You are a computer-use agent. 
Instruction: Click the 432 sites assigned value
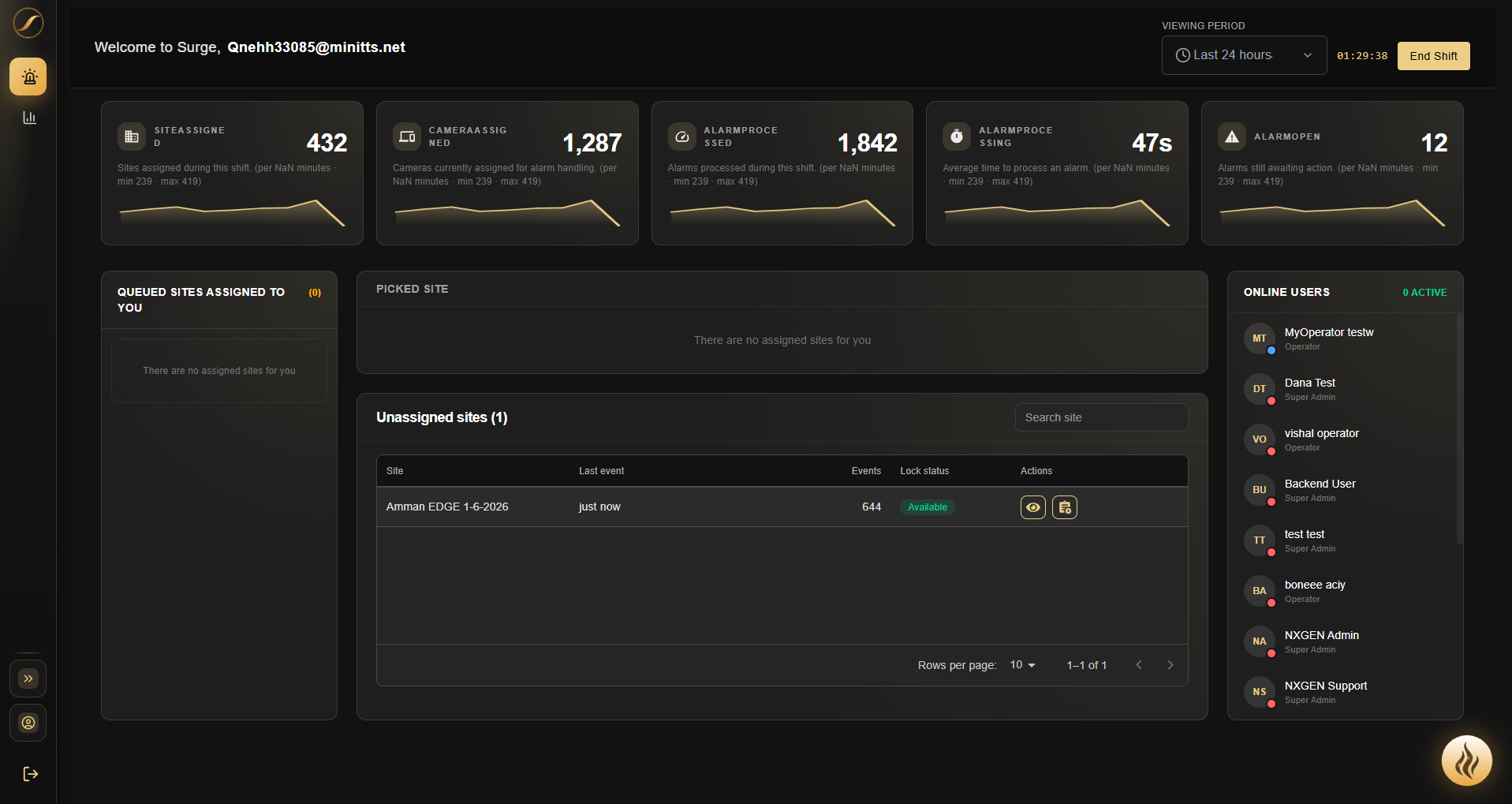coord(327,143)
